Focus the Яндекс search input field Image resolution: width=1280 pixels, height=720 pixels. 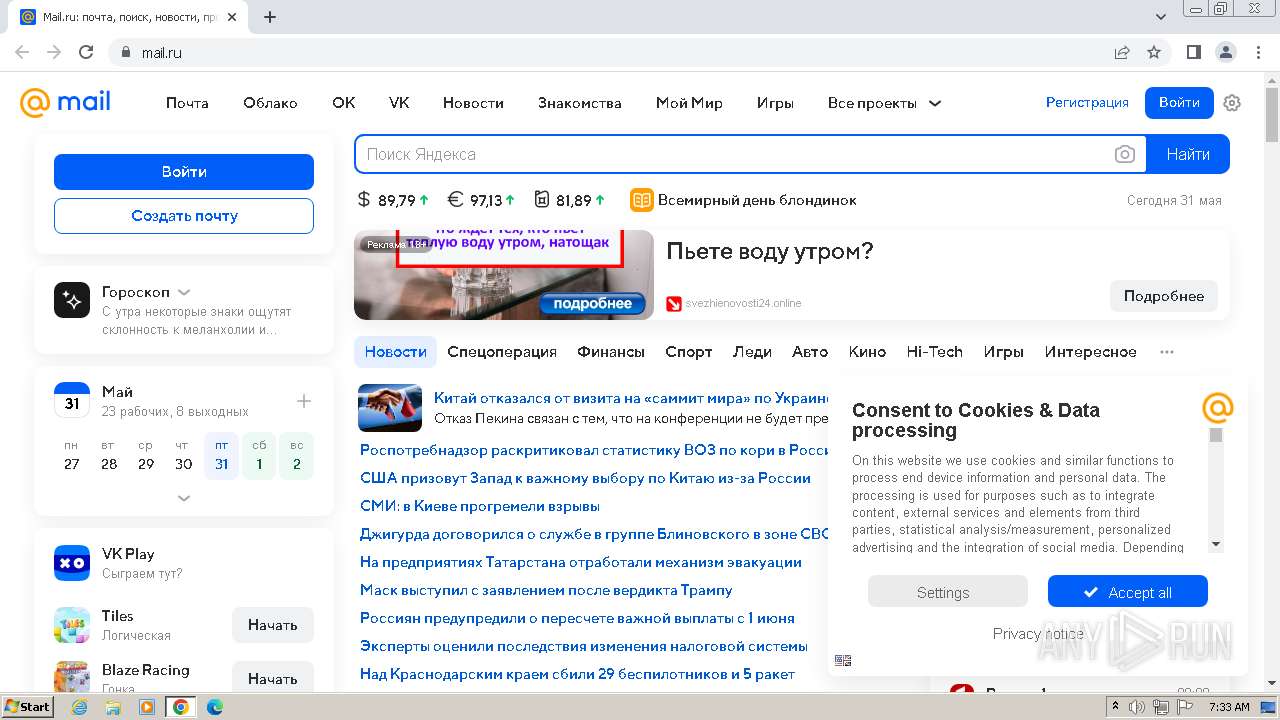(x=735, y=154)
